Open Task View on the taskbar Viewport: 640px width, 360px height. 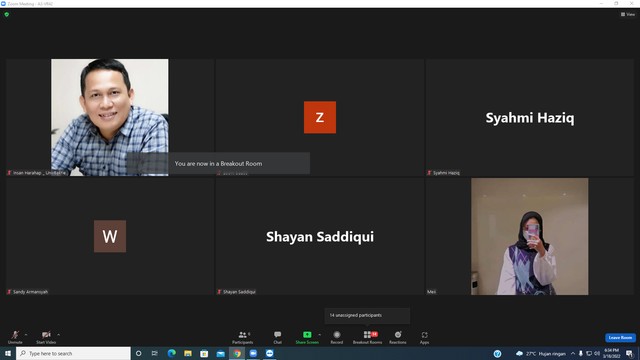coord(155,353)
